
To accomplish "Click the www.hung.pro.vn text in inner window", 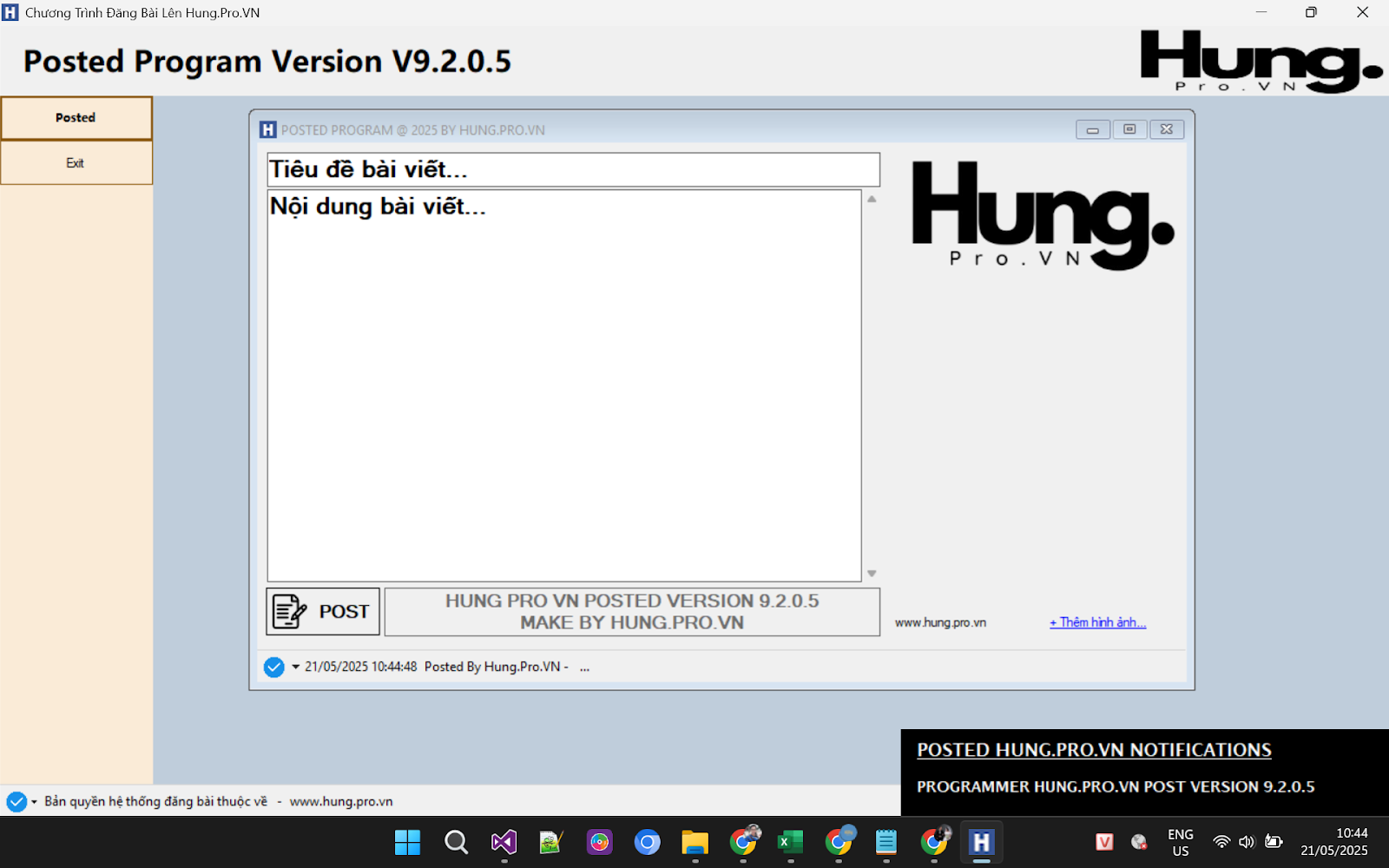I will click(940, 622).
